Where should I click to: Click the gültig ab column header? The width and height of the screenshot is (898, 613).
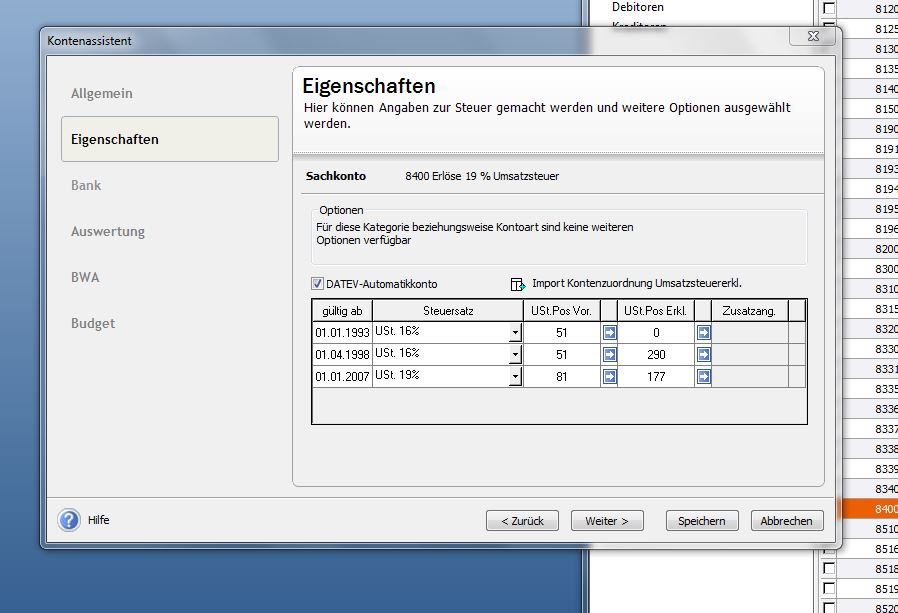342,311
